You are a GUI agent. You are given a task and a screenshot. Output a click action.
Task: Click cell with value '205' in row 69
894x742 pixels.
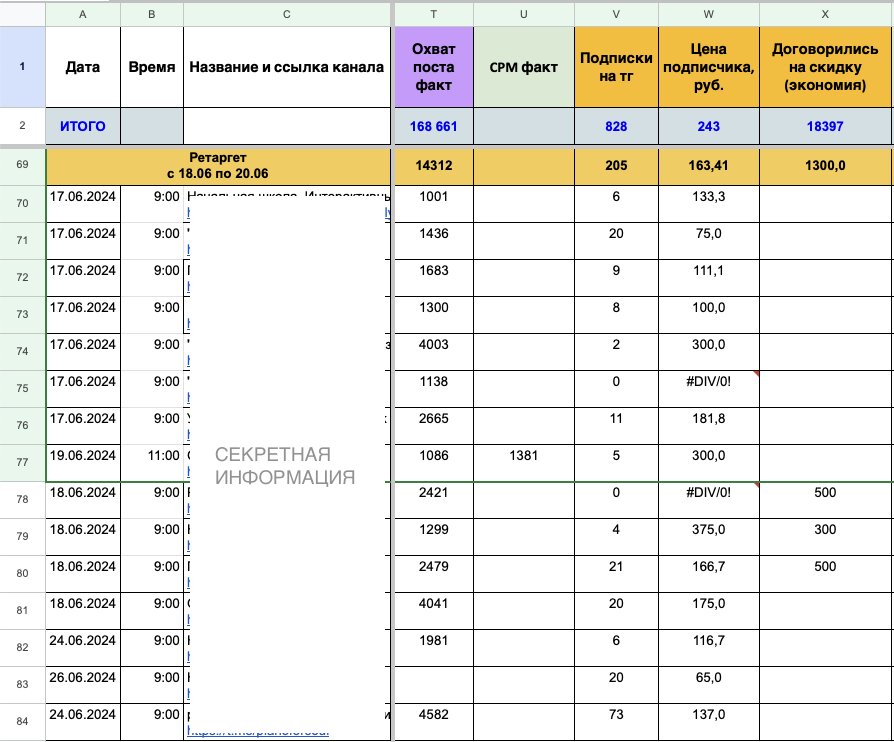point(616,165)
